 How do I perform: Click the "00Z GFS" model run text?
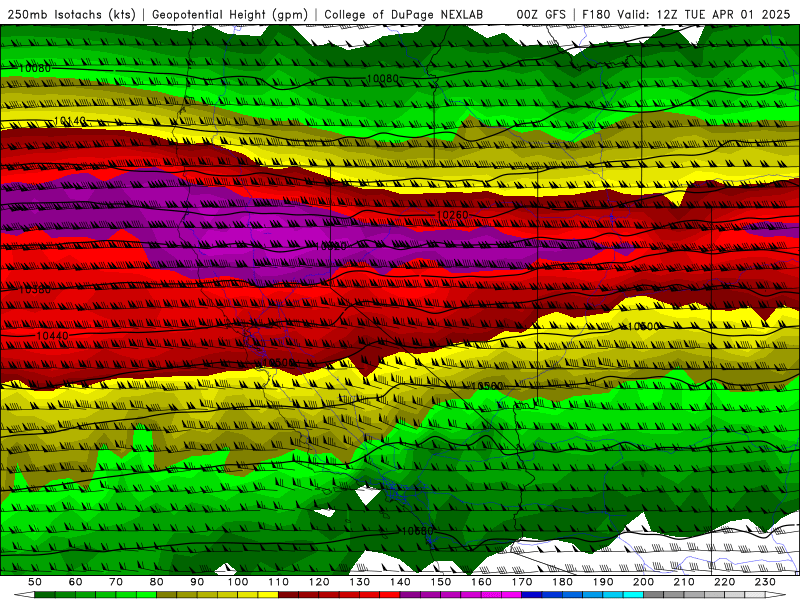[x=541, y=15]
